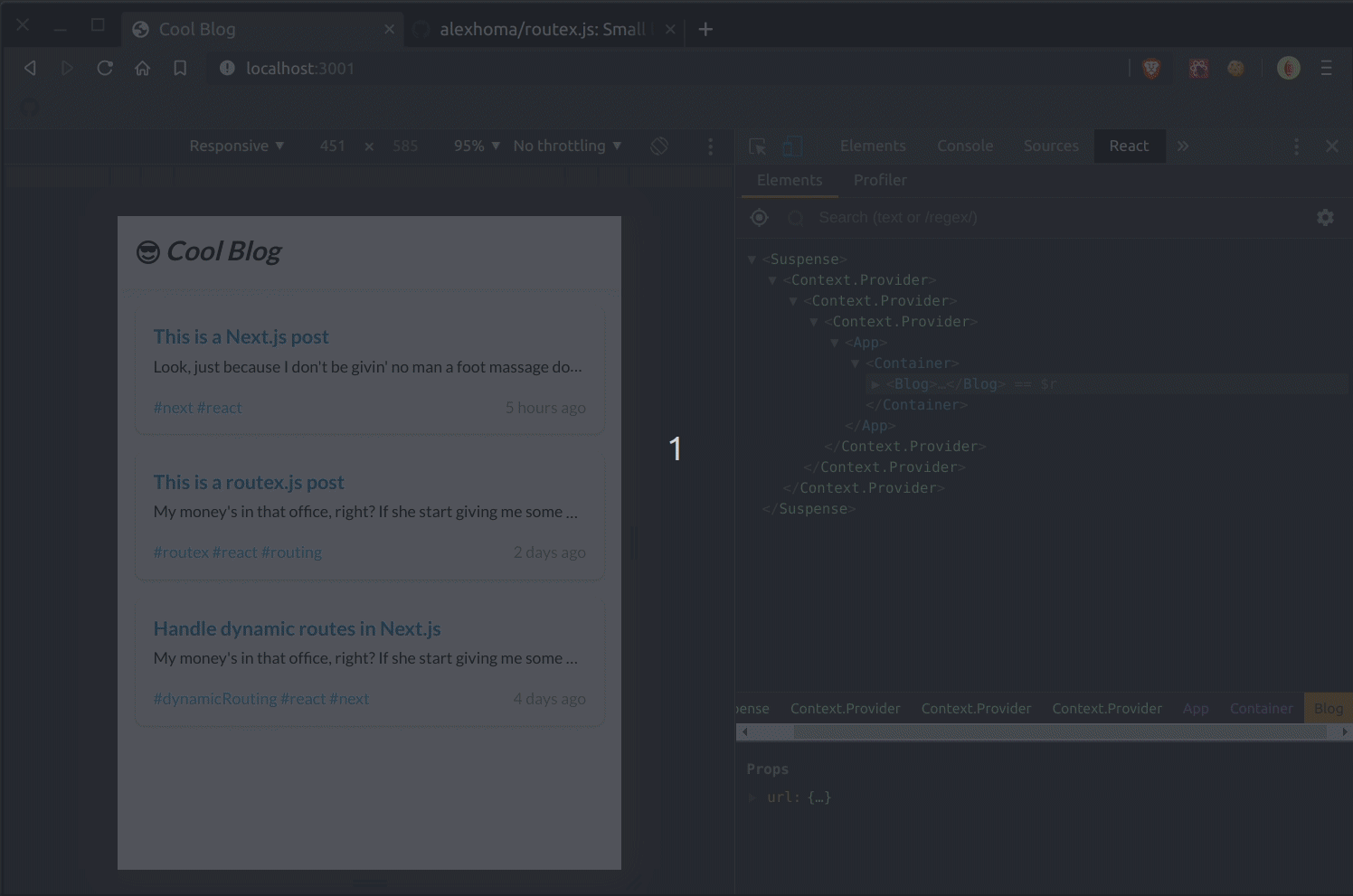Select the Cool Blog browser tab
The width and height of the screenshot is (1353, 896).
tap(262, 29)
